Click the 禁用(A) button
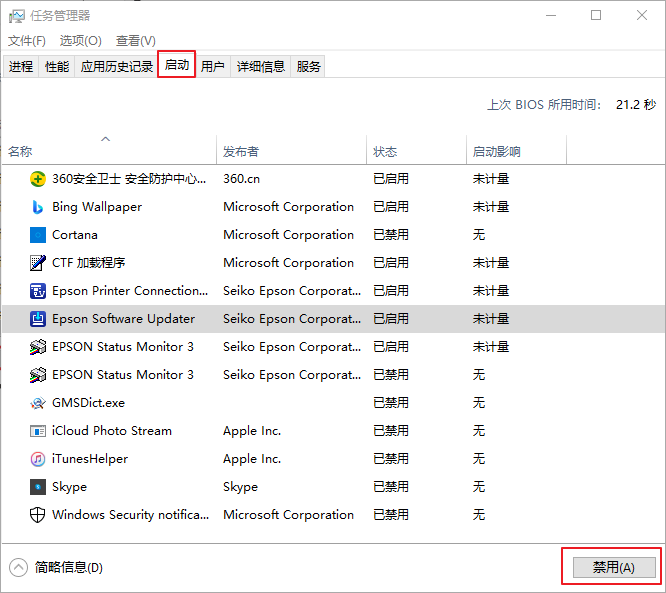 [614, 567]
